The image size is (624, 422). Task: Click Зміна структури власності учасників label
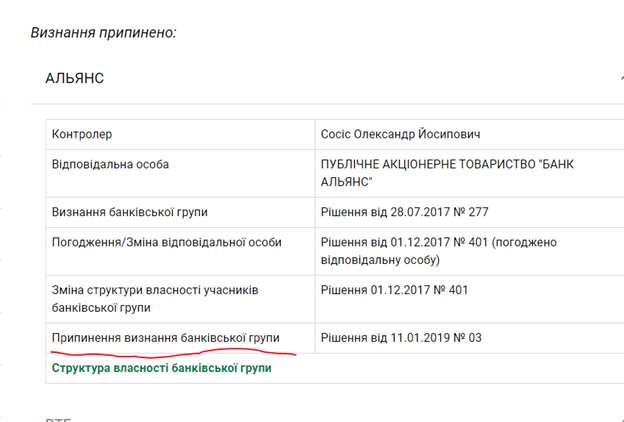click(155, 299)
